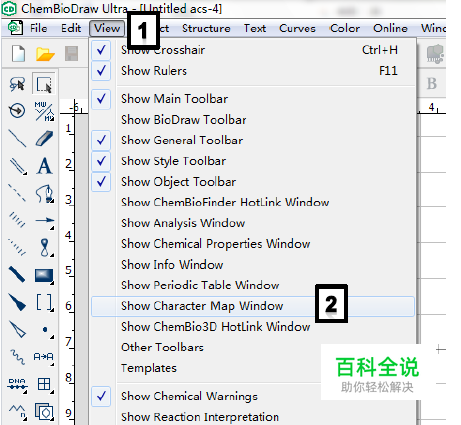
Task: Click the Save disk icon
Action: (x=71, y=54)
